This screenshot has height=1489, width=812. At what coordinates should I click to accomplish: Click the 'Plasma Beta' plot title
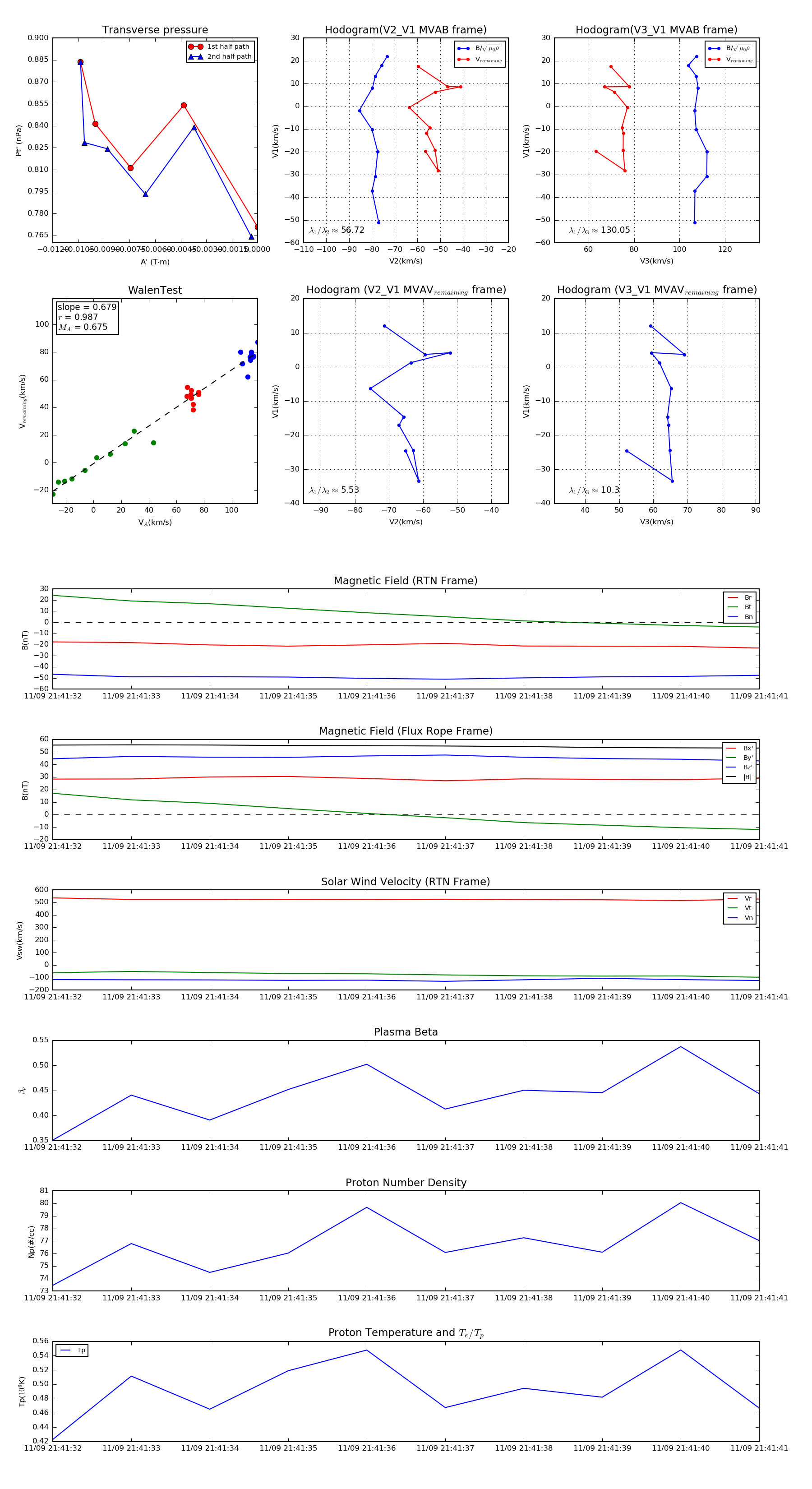[x=406, y=1032]
